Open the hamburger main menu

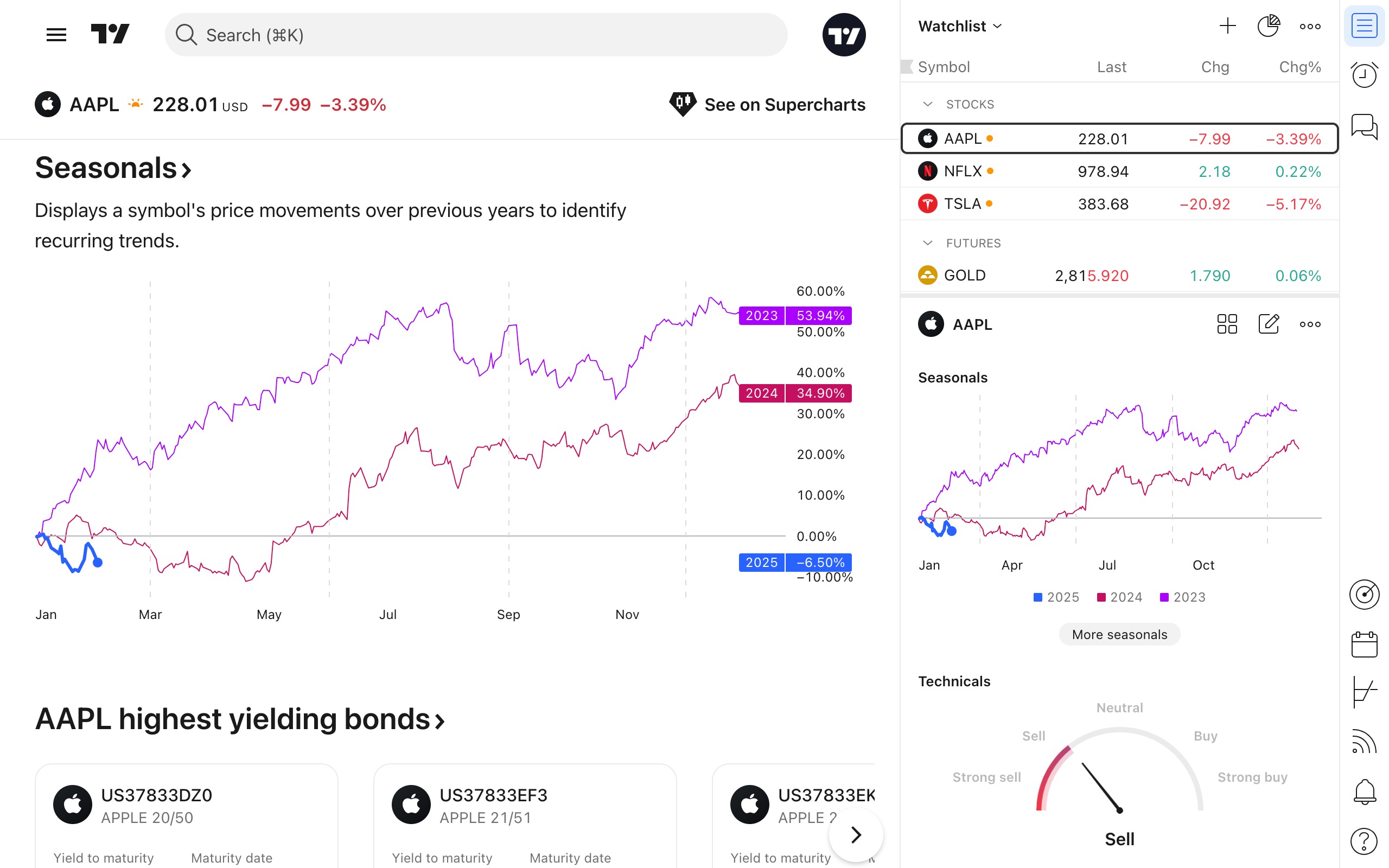click(x=56, y=35)
